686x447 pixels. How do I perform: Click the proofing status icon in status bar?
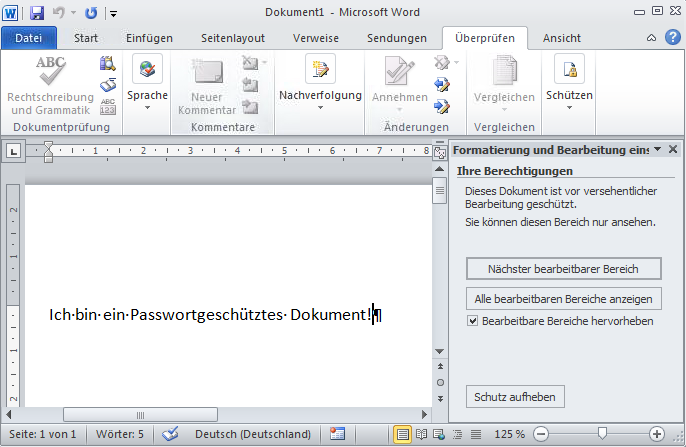[170, 435]
